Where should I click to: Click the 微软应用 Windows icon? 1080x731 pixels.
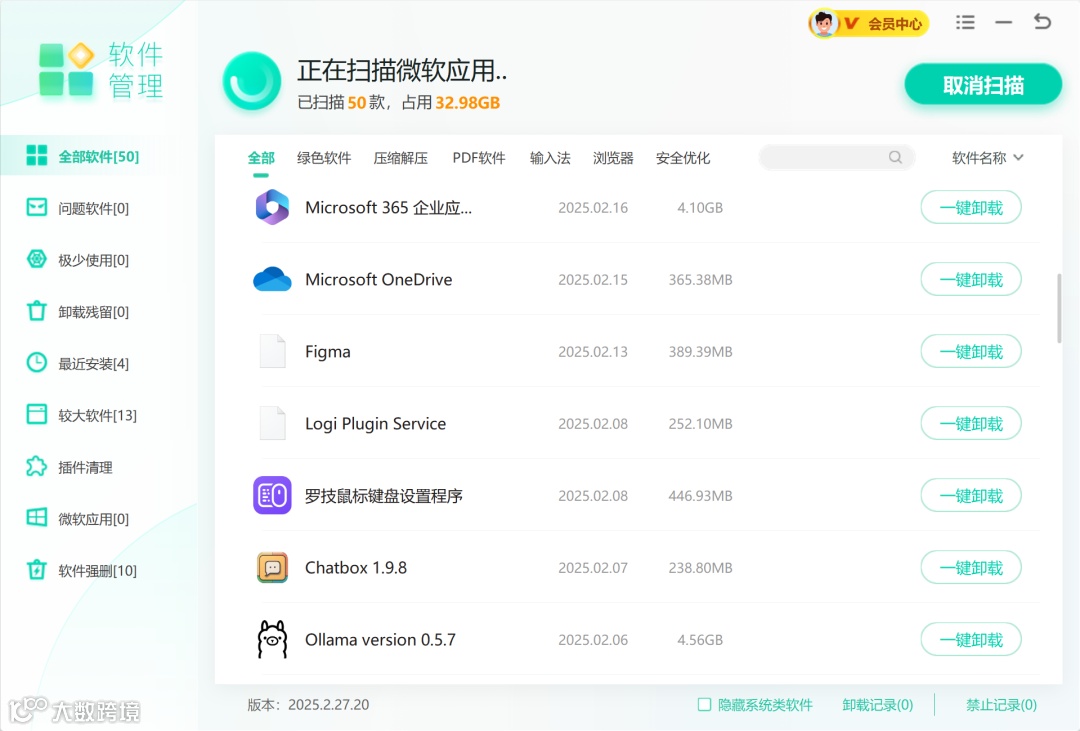(x=37, y=517)
